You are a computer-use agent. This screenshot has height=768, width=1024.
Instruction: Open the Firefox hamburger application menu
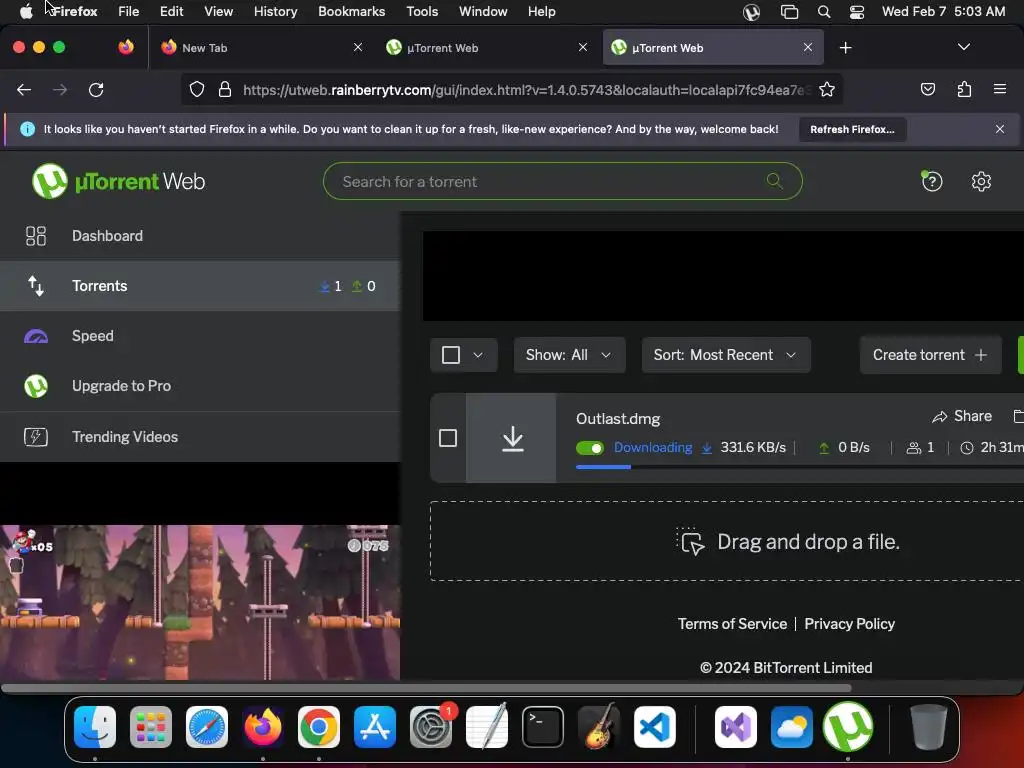tap(999, 89)
